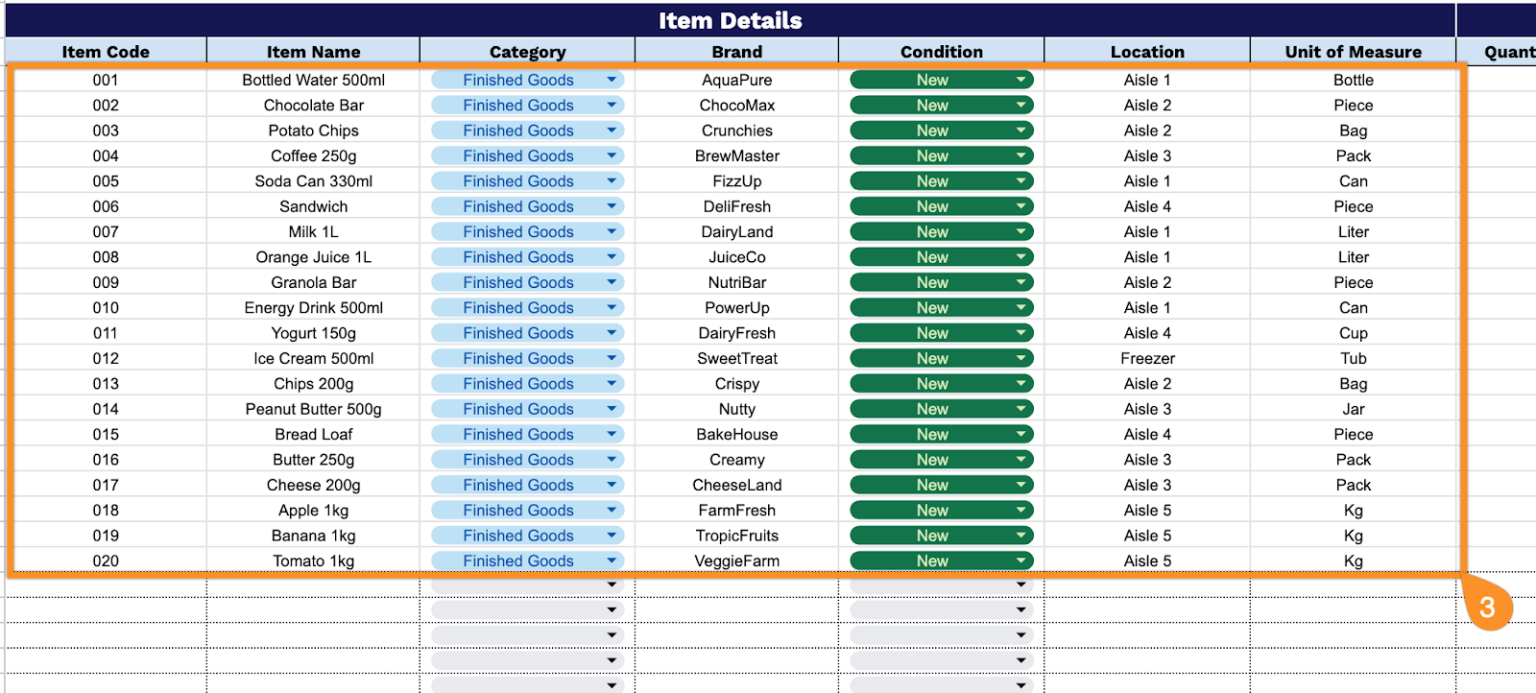Open the empty Category dropdown below row 020
Viewport: 1536px width, 693px height.
pyautogui.click(x=614, y=584)
